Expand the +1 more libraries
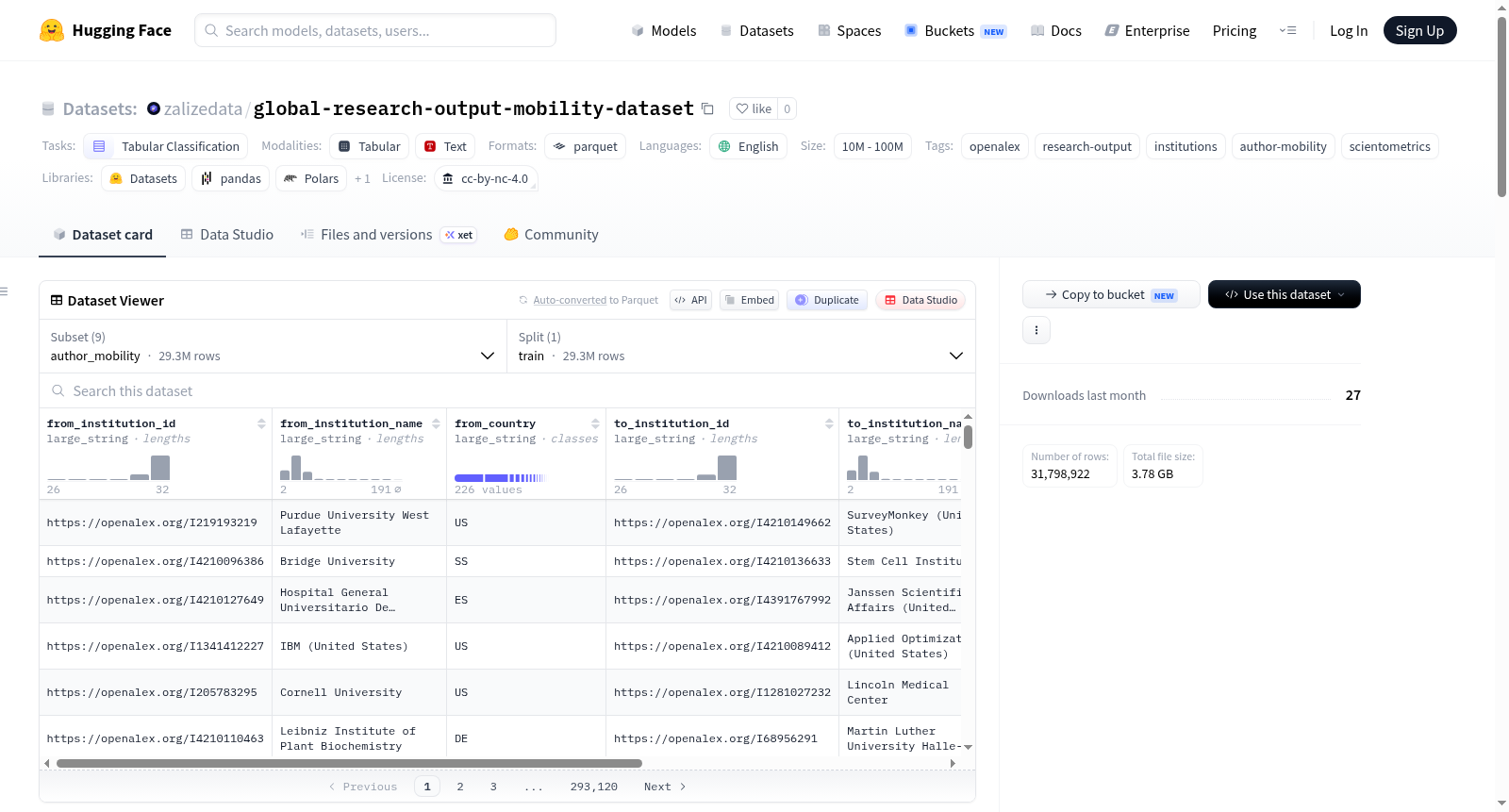The width and height of the screenshot is (1509, 812). pos(362,178)
